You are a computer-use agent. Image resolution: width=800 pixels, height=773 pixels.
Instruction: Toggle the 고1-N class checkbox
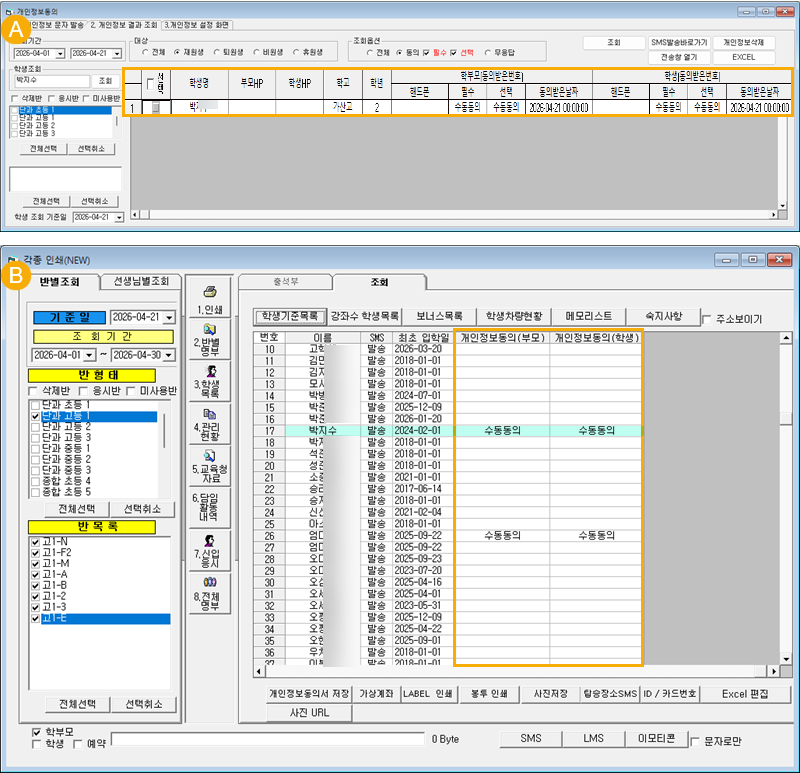(x=37, y=542)
